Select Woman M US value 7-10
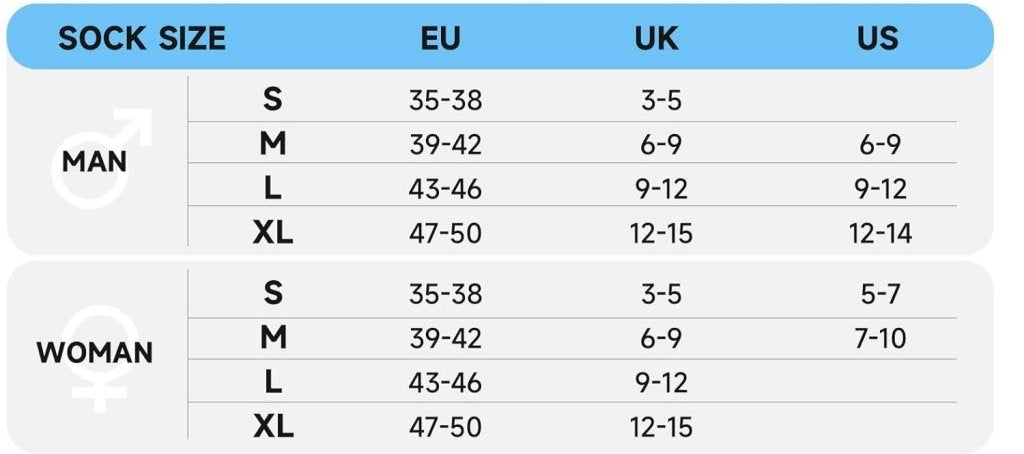 tap(880, 338)
